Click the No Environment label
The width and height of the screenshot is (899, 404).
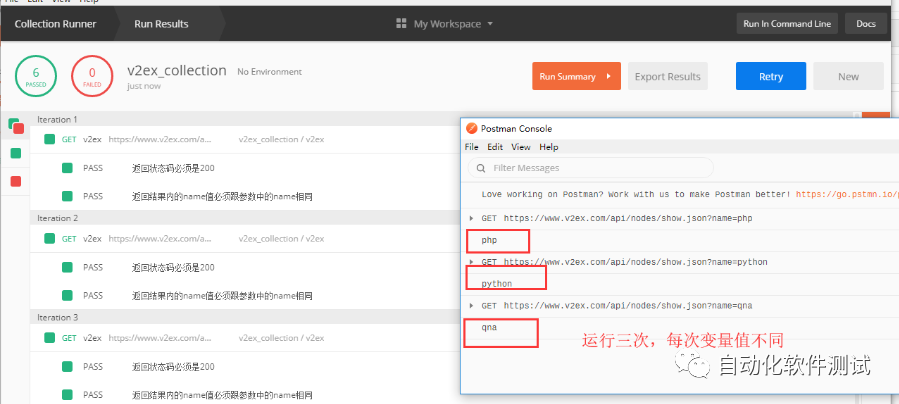(x=269, y=72)
